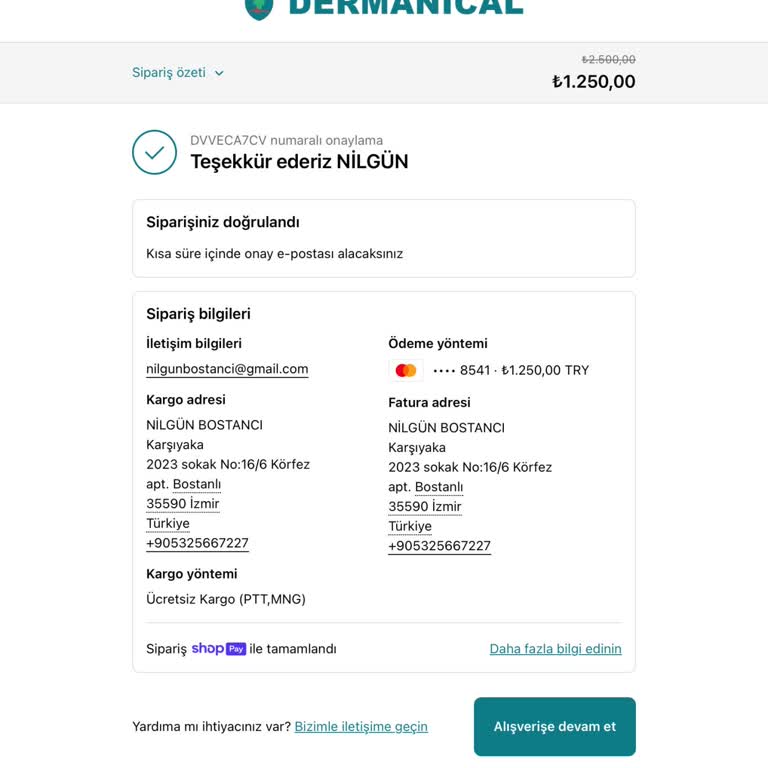Click the Teşekkür ederiz NİLGÜN heading
The width and height of the screenshot is (768, 768).
[299, 162]
